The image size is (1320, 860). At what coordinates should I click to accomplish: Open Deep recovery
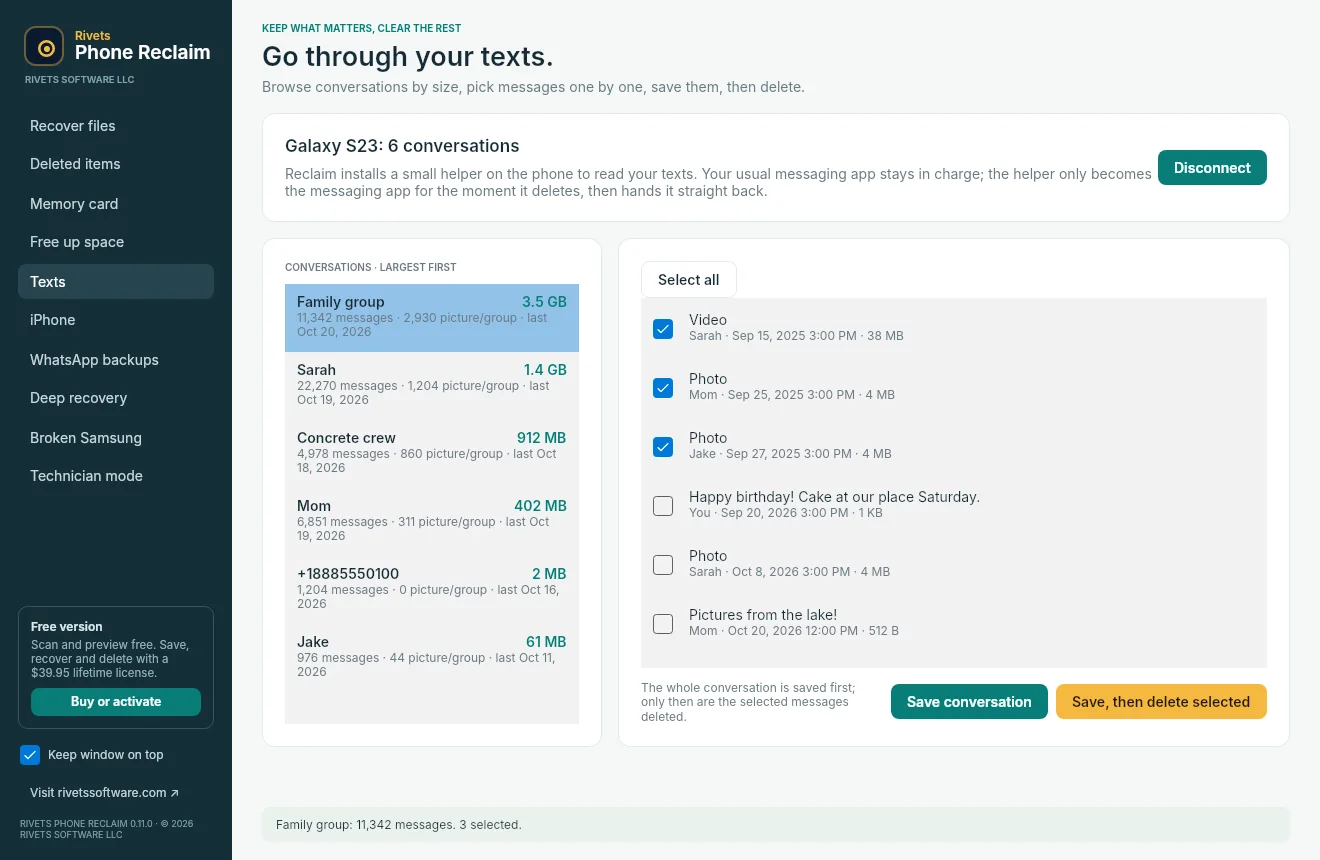click(116, 398)
